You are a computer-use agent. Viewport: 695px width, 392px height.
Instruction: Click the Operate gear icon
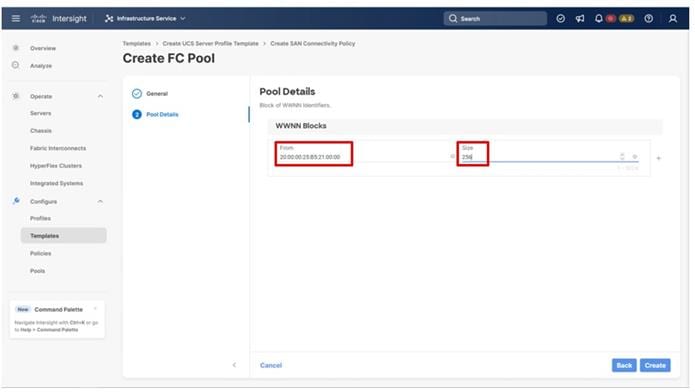(x=16, y=96)
